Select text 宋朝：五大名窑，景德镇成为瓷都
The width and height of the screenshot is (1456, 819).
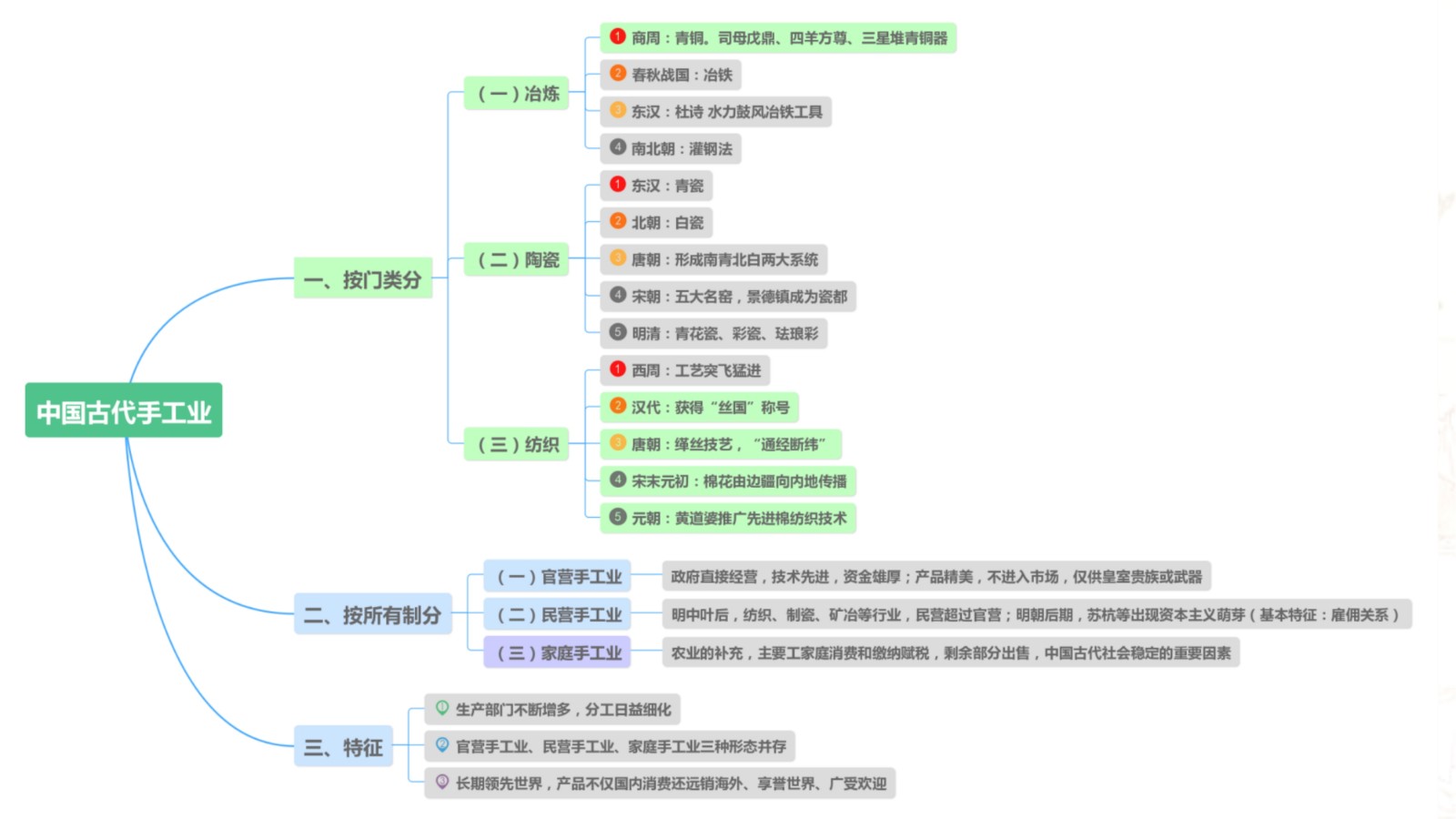[739, 297]
